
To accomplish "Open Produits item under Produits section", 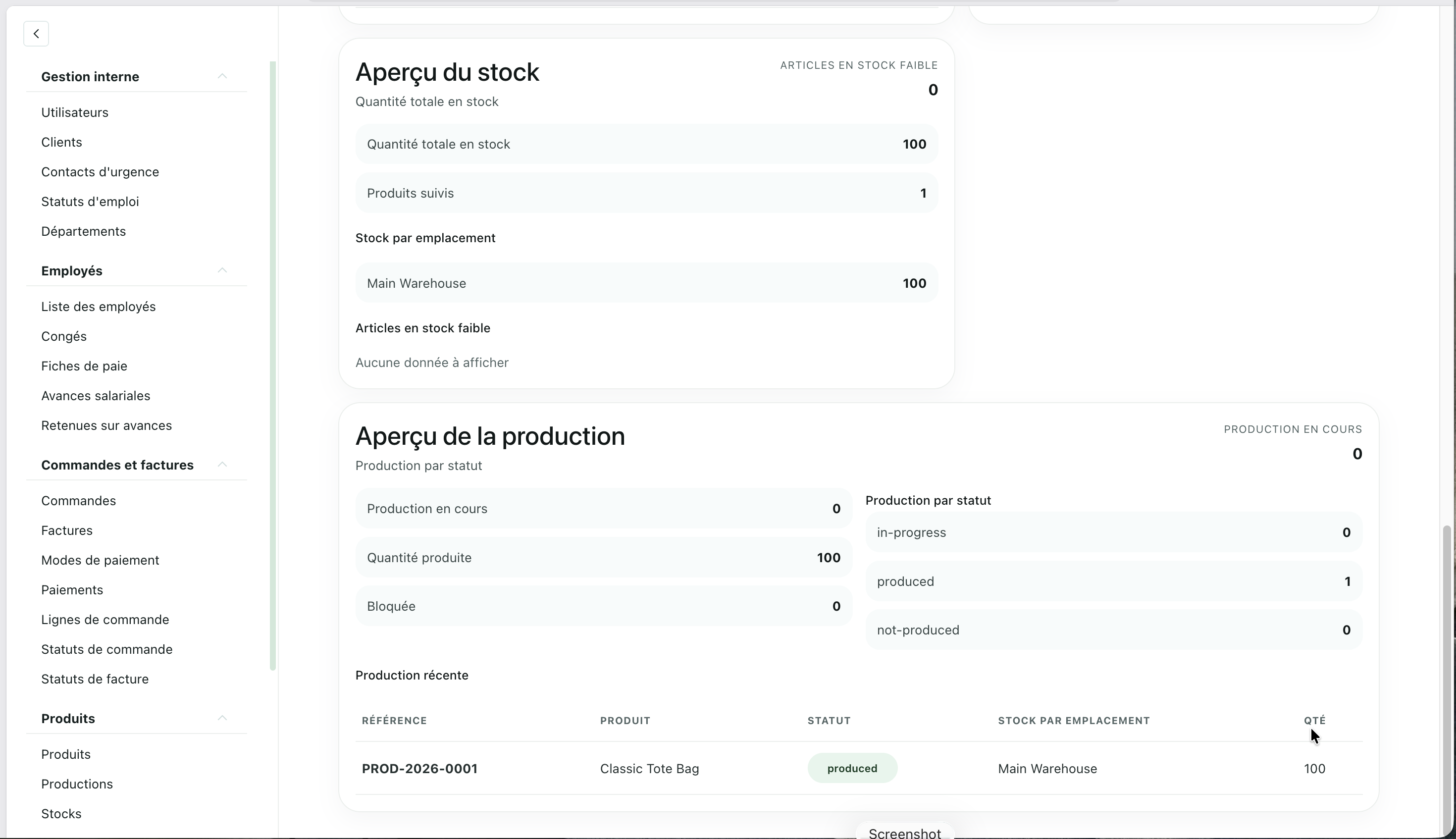I will tap(66, 754).
